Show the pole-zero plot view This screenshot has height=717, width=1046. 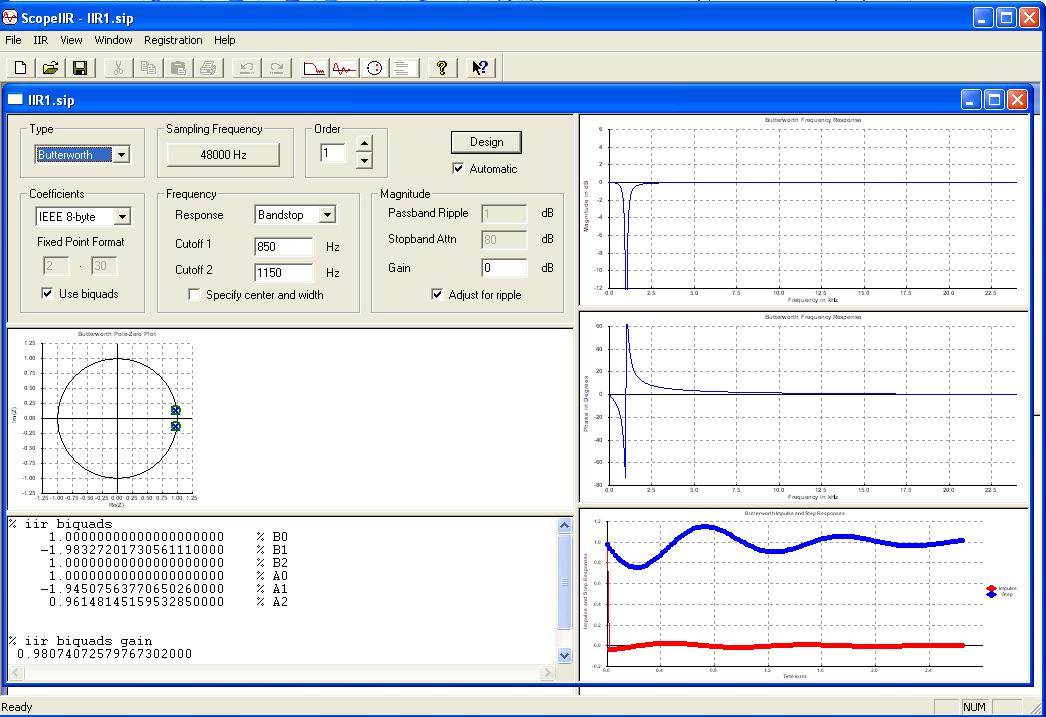click(374, 67)
